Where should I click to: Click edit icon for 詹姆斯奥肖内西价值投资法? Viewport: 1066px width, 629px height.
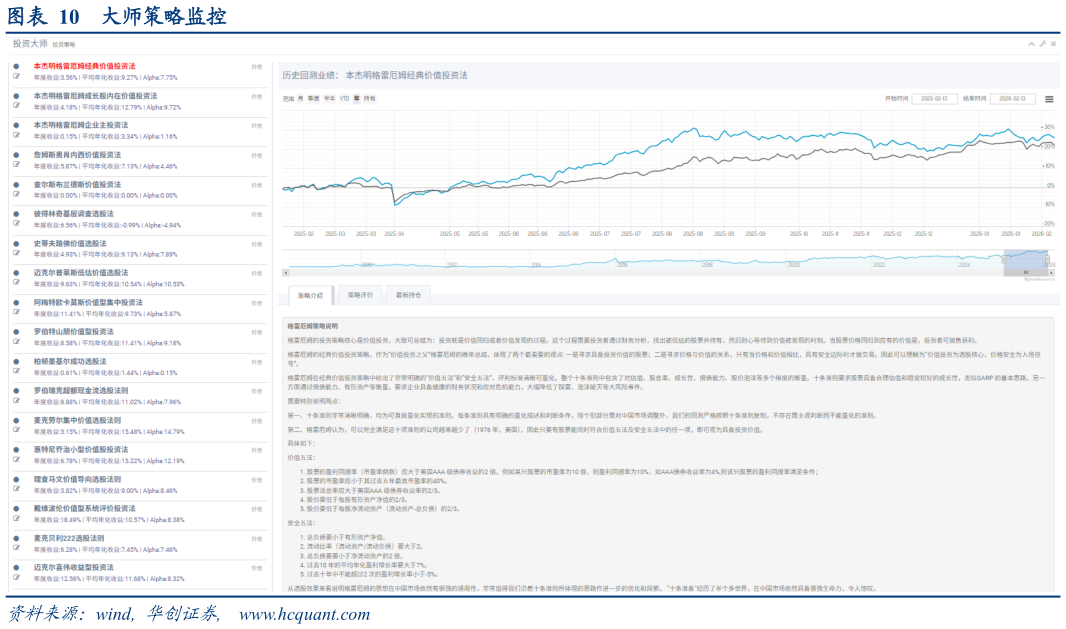pyautogui.click(x=16, y=166)
